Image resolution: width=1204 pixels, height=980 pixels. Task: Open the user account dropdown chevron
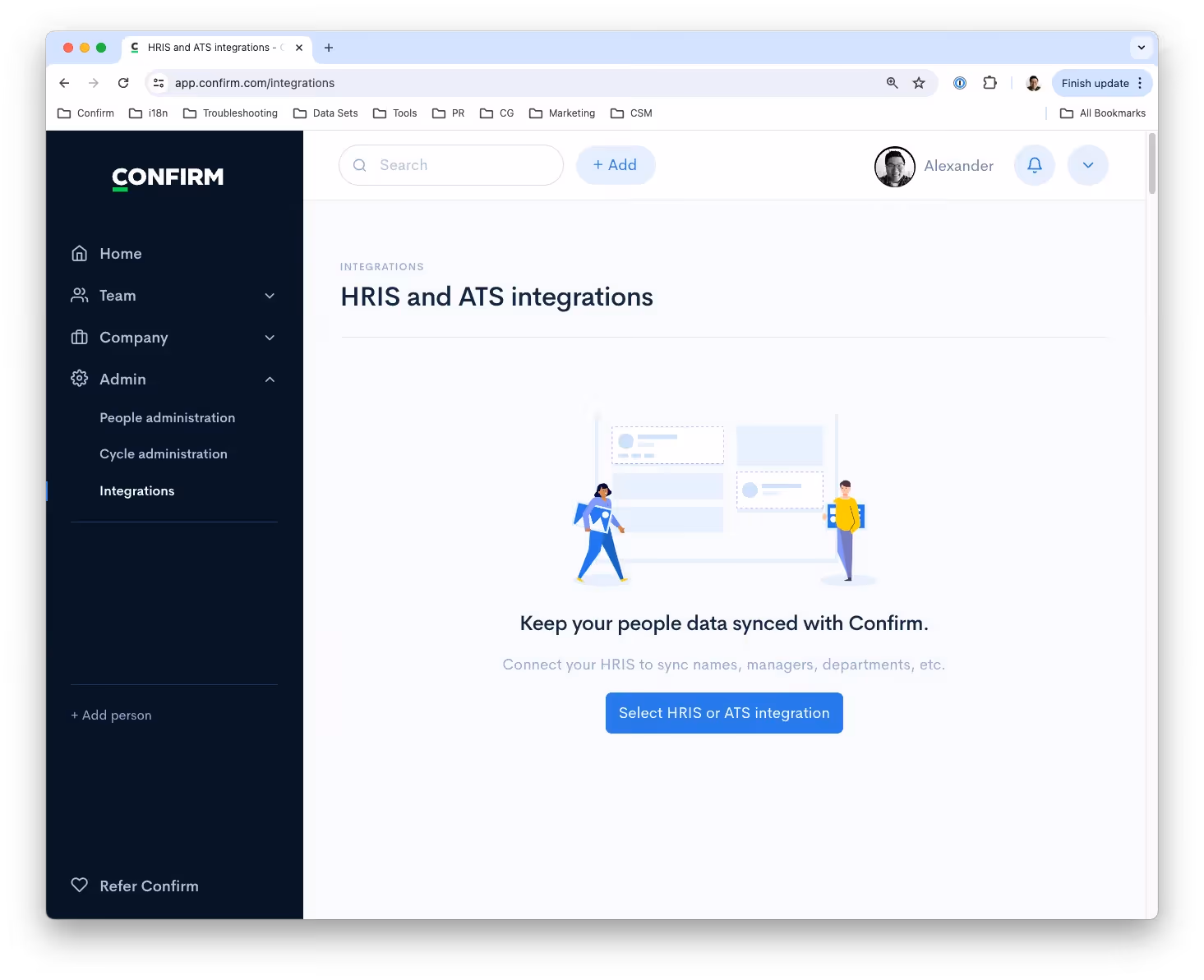pos(1088,165)
